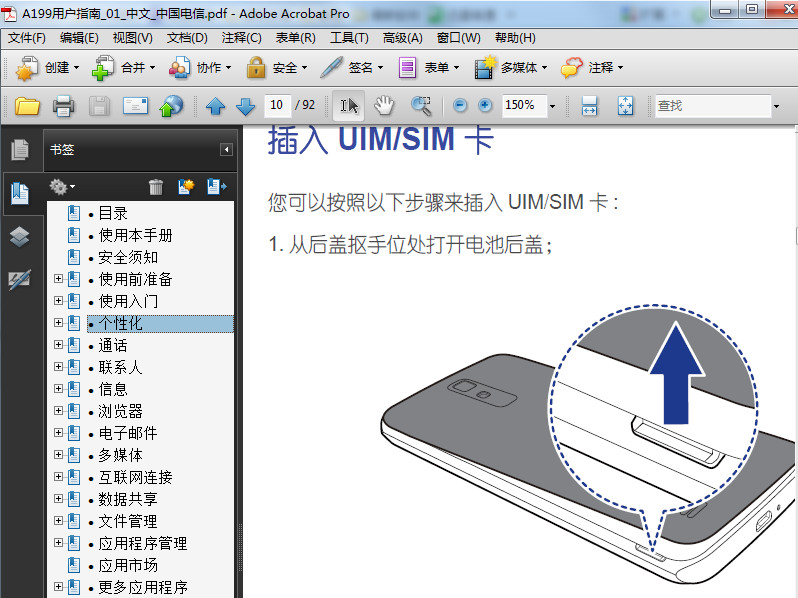Go to previous page with up arrow
Viewport: 798px width, 598px height.
point(215,106)
